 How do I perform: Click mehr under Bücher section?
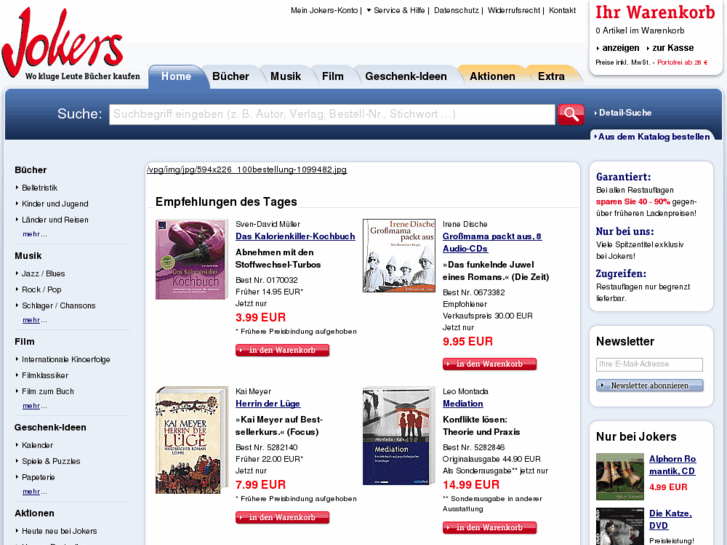click(x=34, y=234)
